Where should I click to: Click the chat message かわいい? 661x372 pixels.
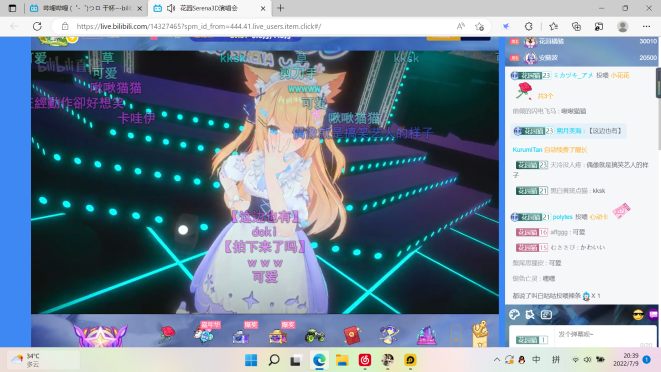[593, 248]
